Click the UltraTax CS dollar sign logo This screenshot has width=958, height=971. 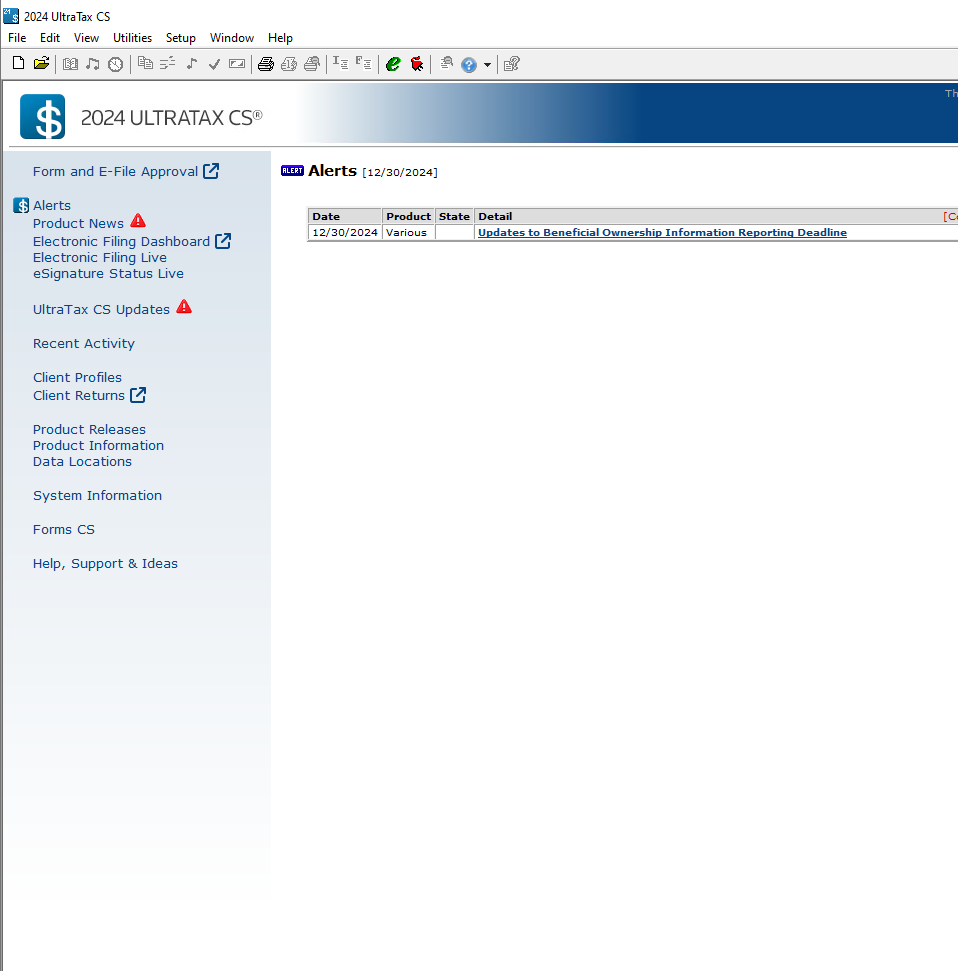tap(43, 116)
